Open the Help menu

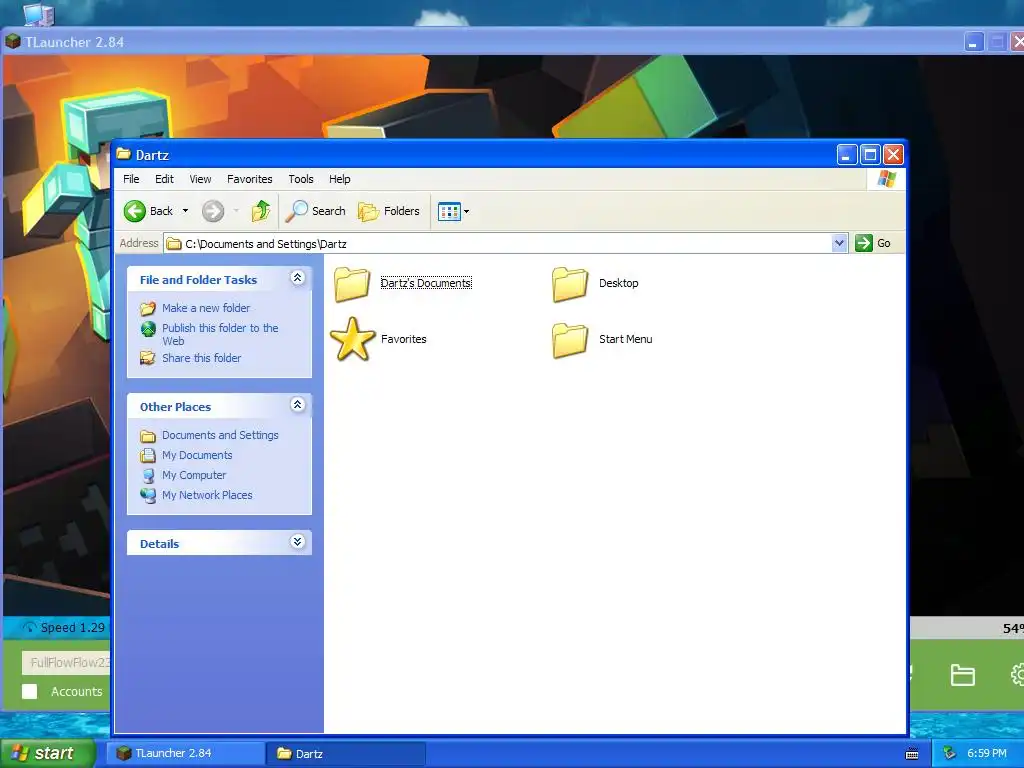[340, 179]
